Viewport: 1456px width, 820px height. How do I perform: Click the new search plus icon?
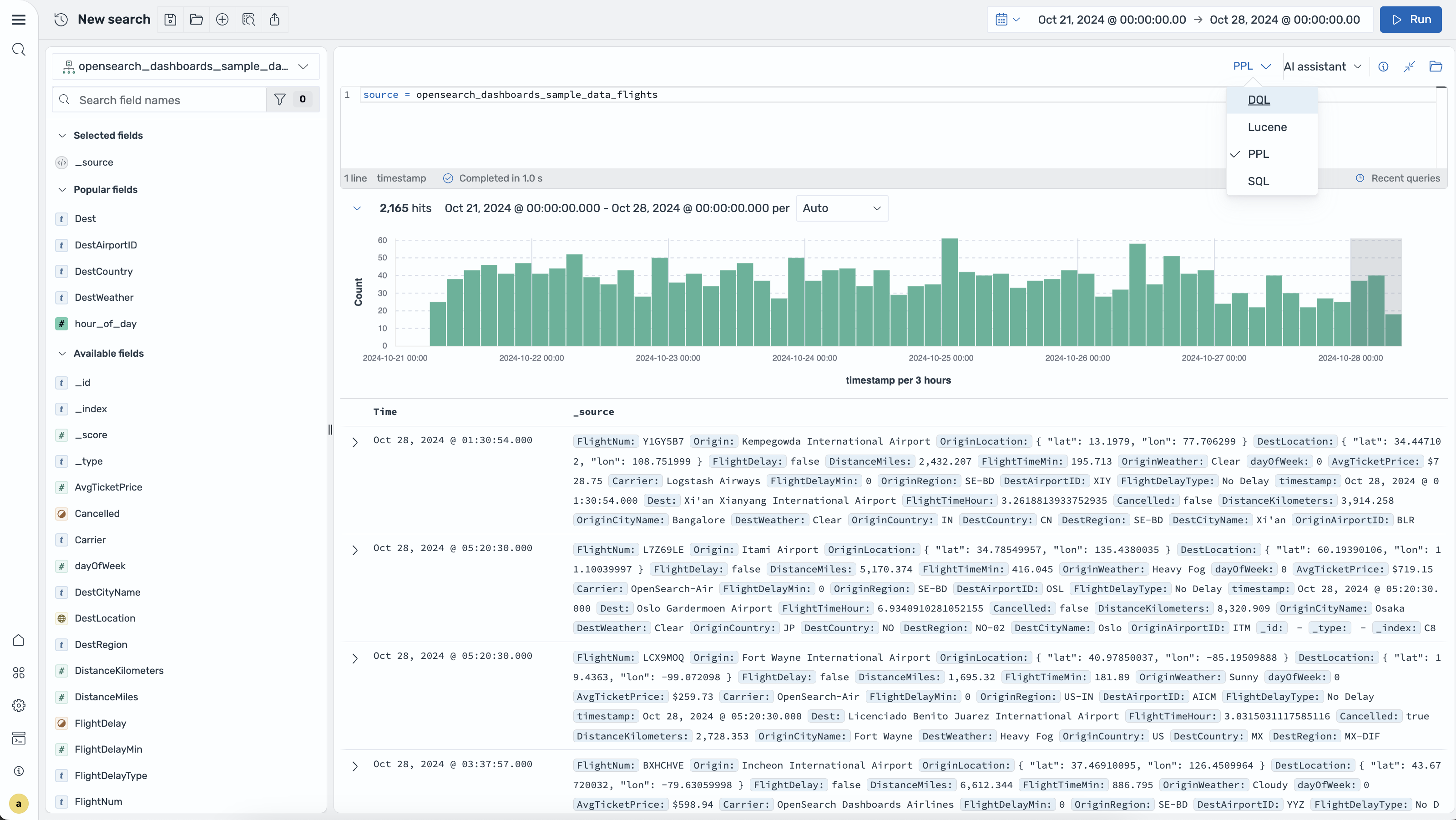222,20
